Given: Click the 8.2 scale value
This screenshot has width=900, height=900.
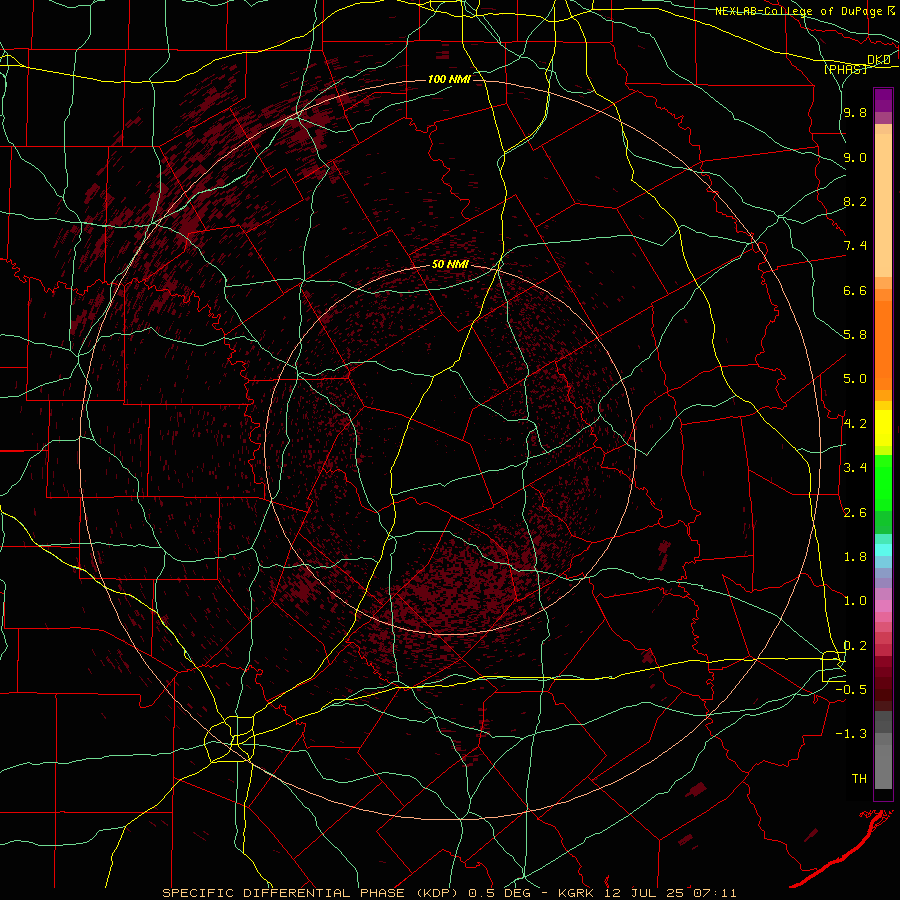Looking at the screenshot, I should [x=855, y=201].
